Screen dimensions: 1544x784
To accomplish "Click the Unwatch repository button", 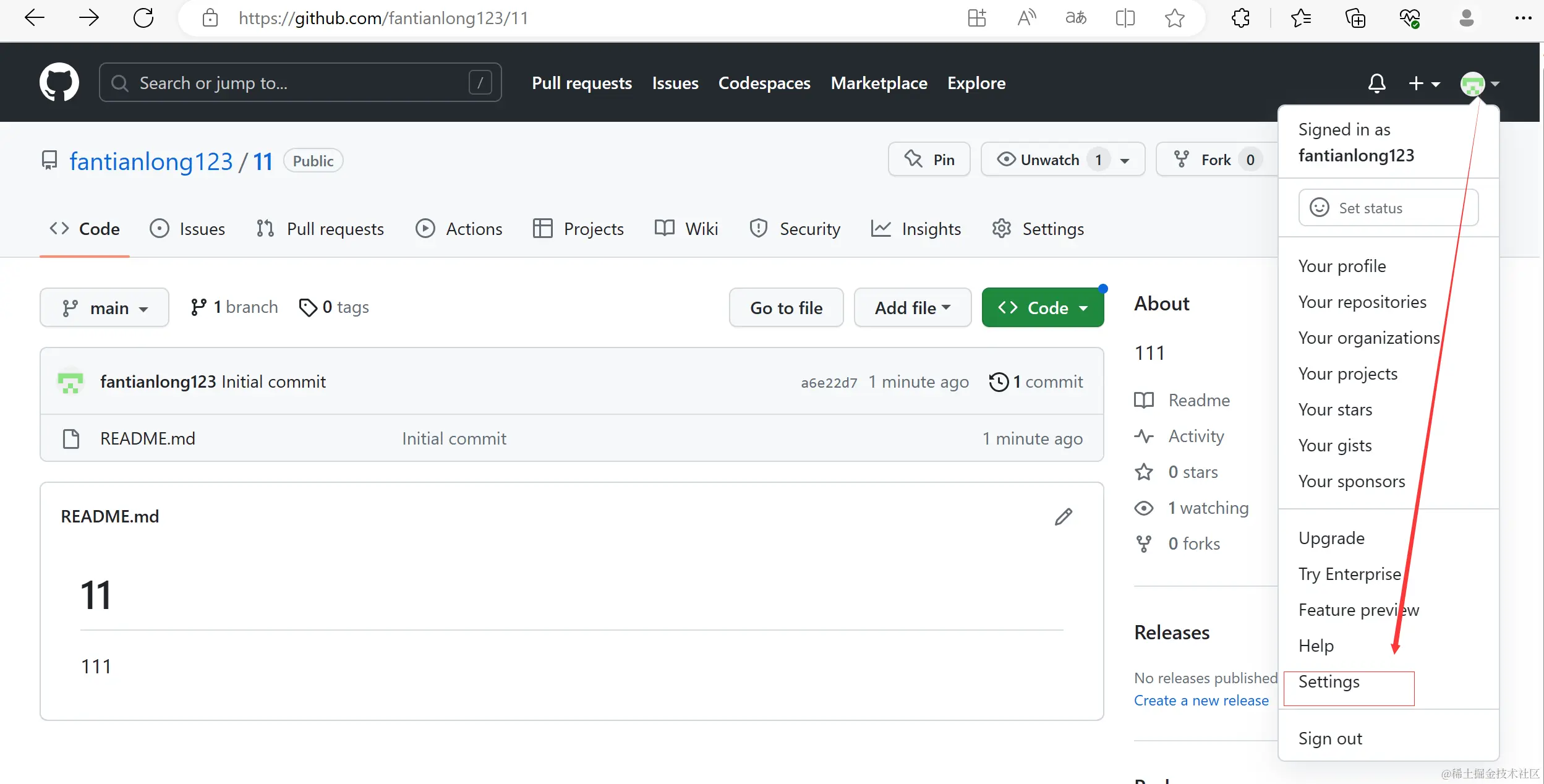I will pyautogui.click(x=1049, y=160).
